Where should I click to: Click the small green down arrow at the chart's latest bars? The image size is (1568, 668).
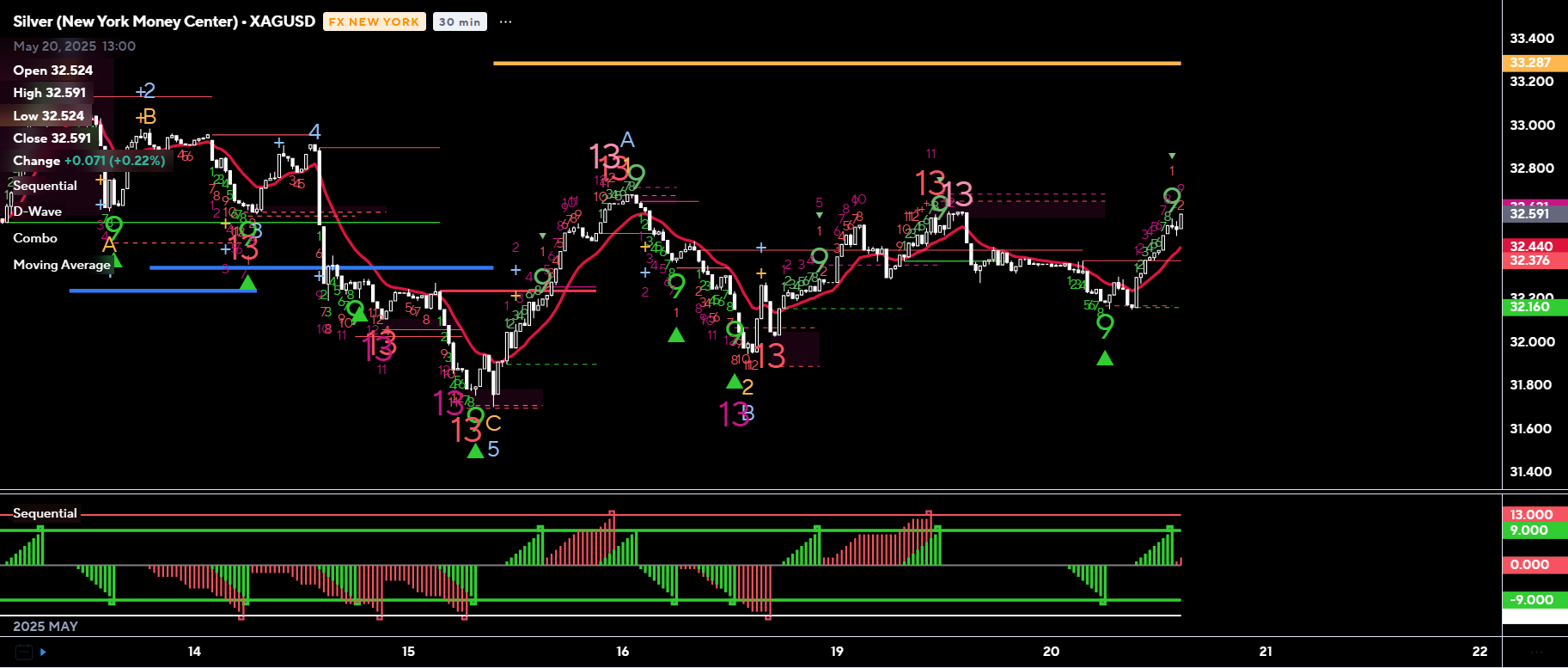click(1172, 156)
